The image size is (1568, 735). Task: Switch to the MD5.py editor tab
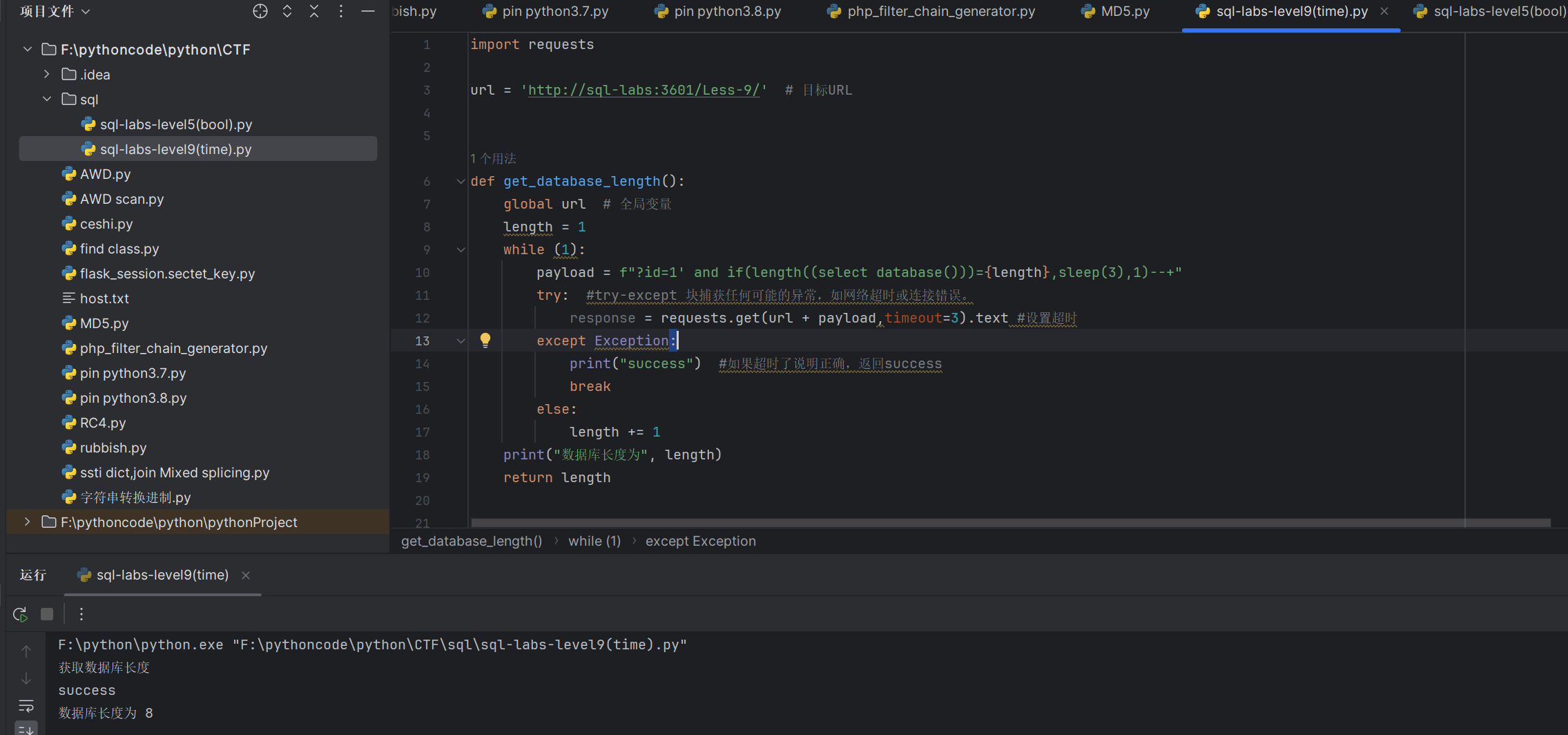1123,11
